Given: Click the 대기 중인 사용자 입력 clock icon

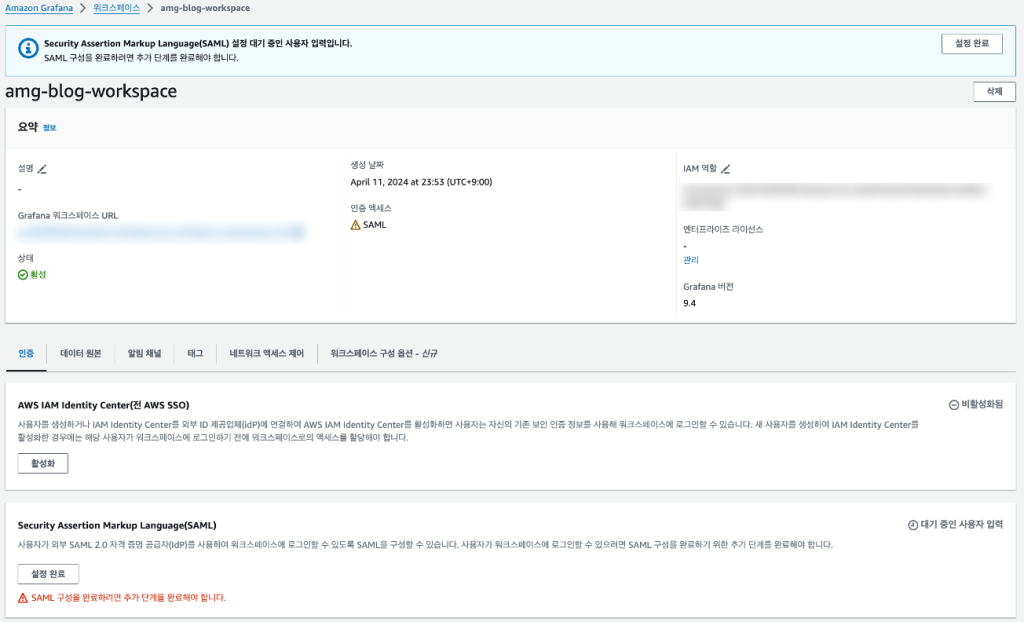Looking at the screenshot, I should pos(913,525).
